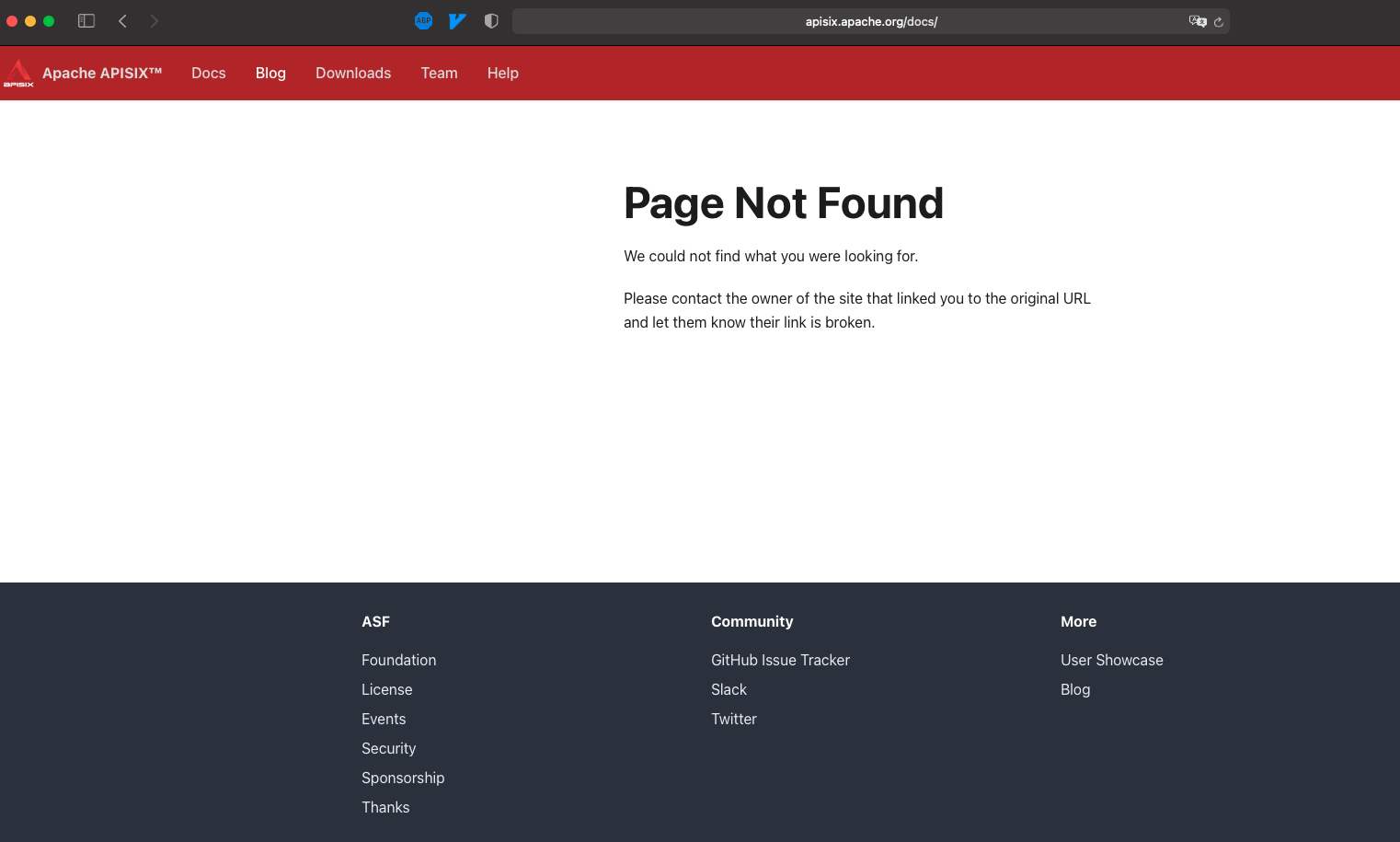
Task: Click the privacy shield icon
Action: click(491, 20)
